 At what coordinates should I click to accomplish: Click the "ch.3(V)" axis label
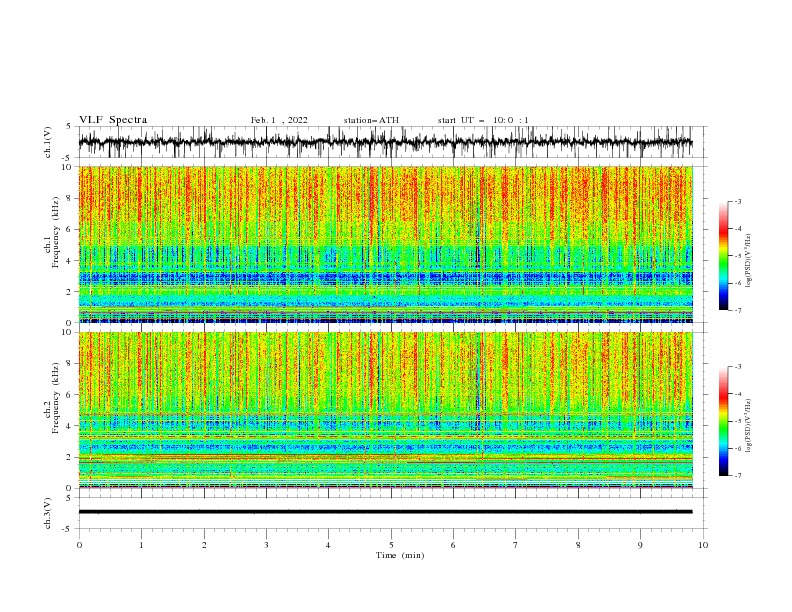(48, 513)
